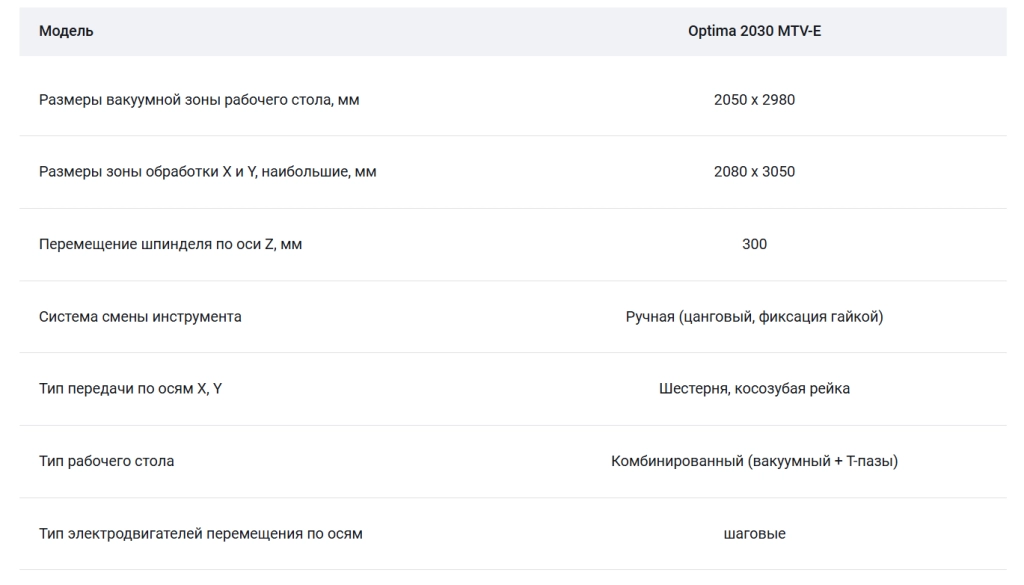1024x585 pixels.
Task: Select the 'Optima 2030 MTV-E' header value
Action: coord(754,31)
